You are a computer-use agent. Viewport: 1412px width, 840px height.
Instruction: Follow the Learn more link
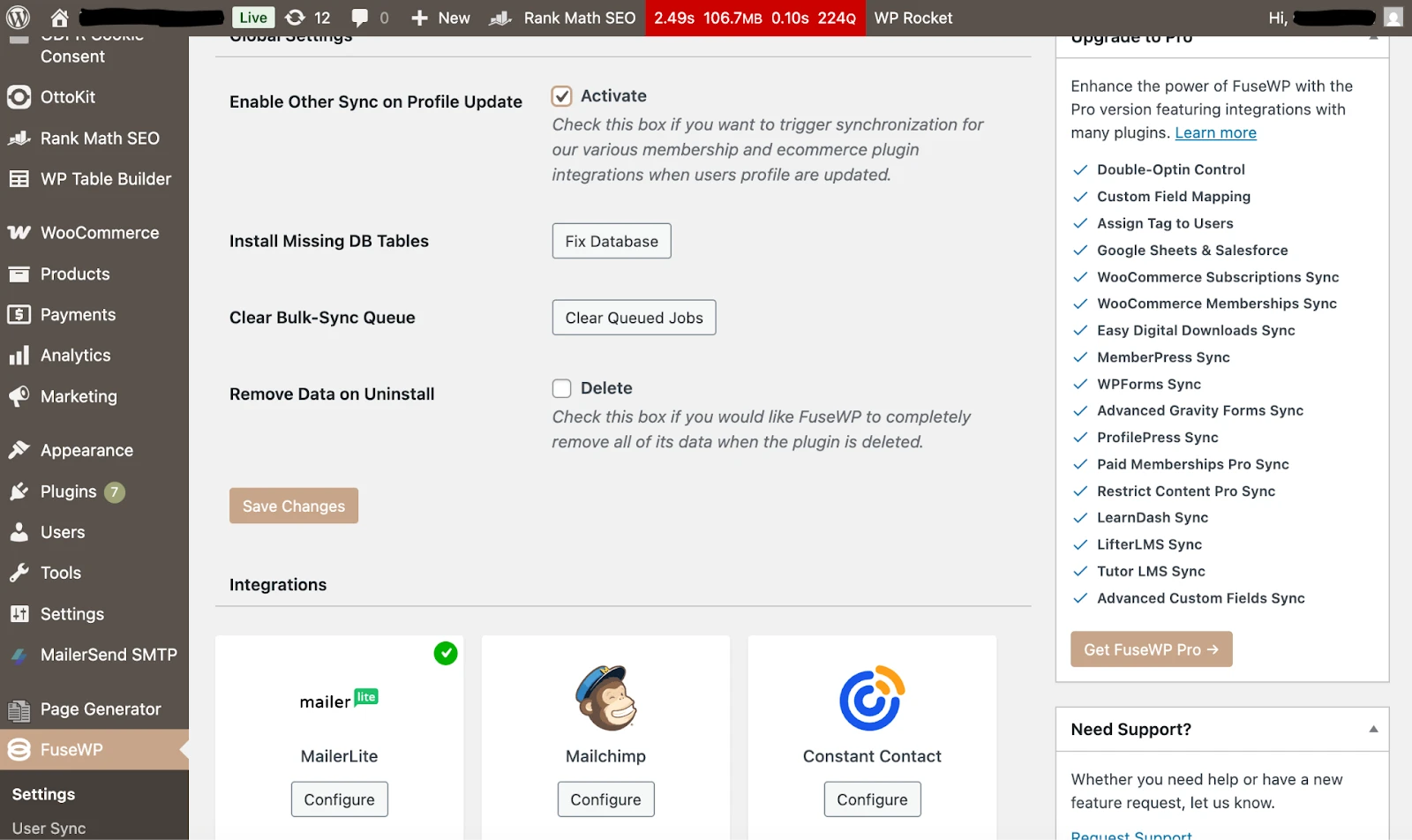1215,132
